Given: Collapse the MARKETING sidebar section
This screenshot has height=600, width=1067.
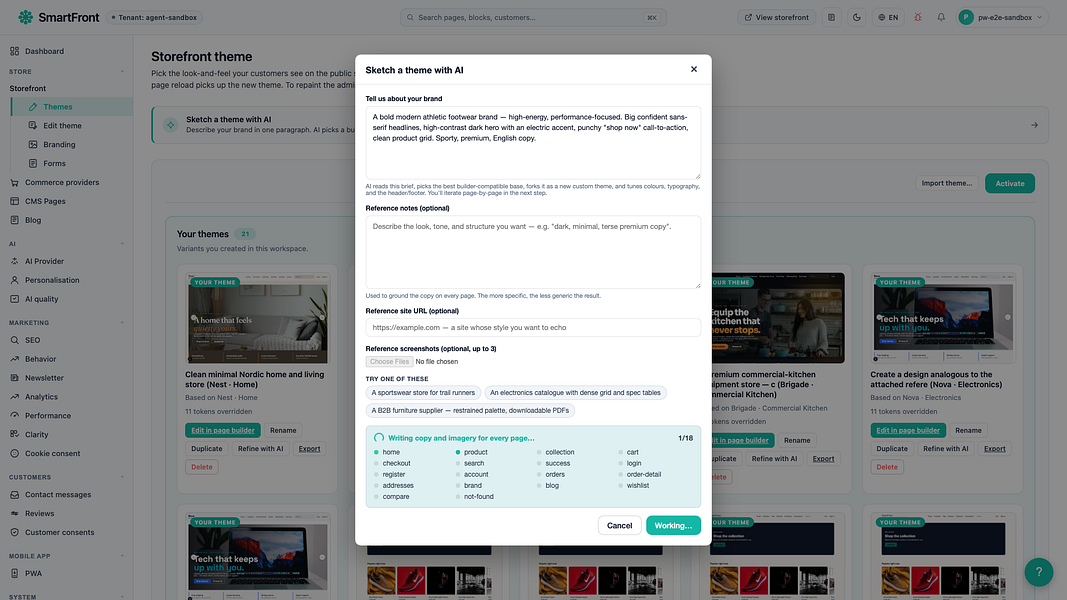Looking at the screenshot, I should pyautogui.click(x=122, y=322).
